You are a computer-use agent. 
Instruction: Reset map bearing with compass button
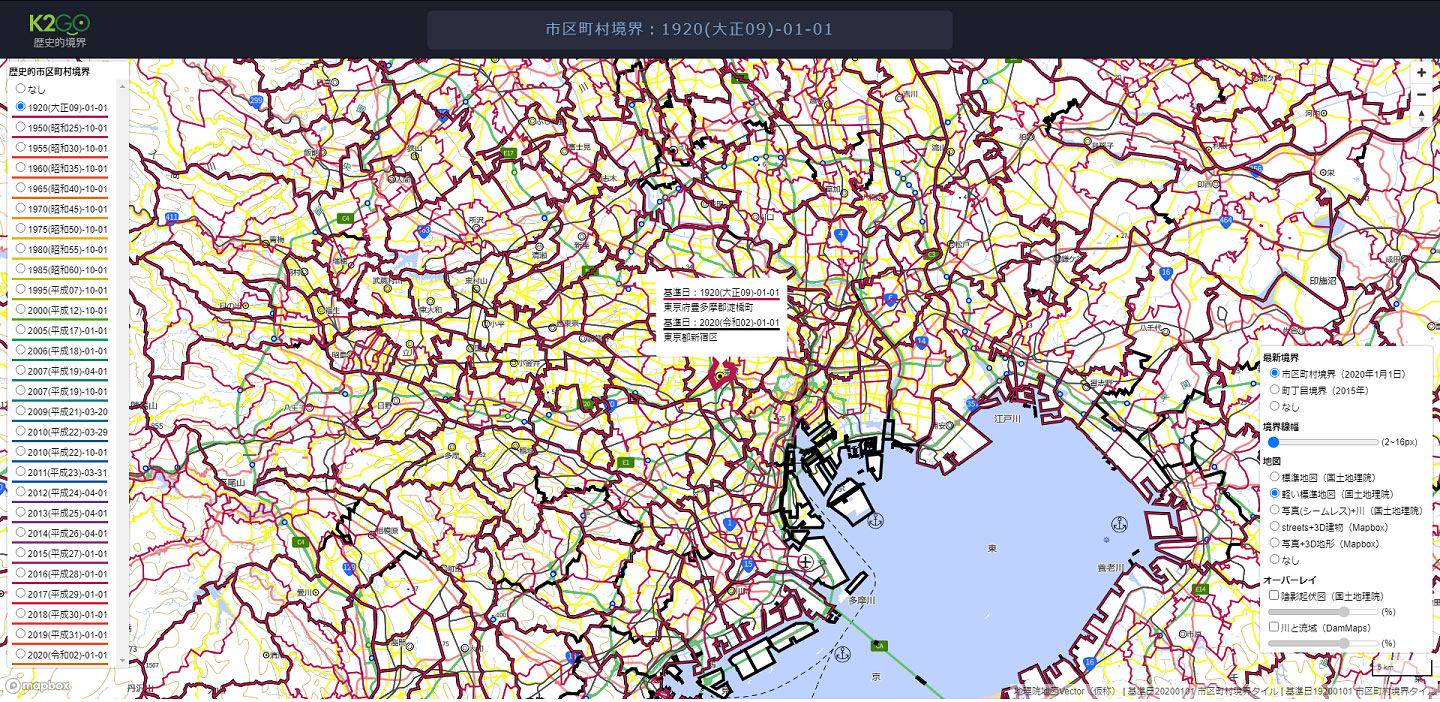(x=1422, y=116)
